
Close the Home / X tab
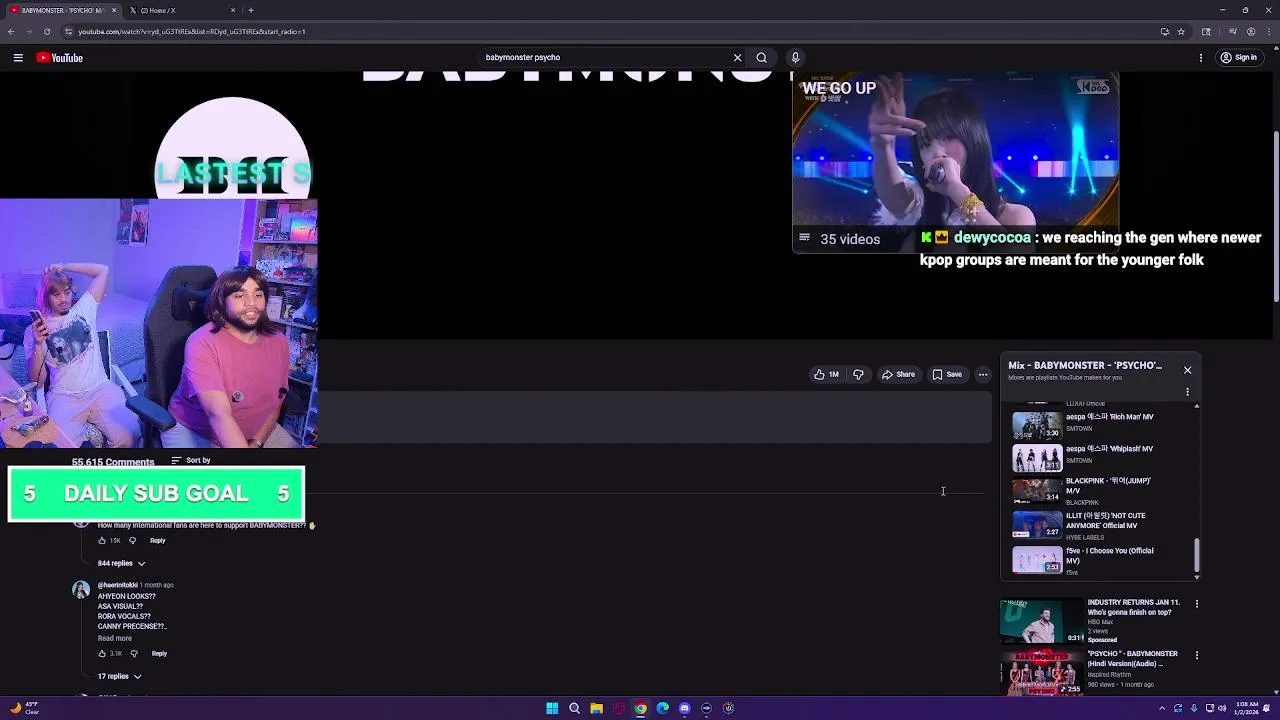point(233,10)
